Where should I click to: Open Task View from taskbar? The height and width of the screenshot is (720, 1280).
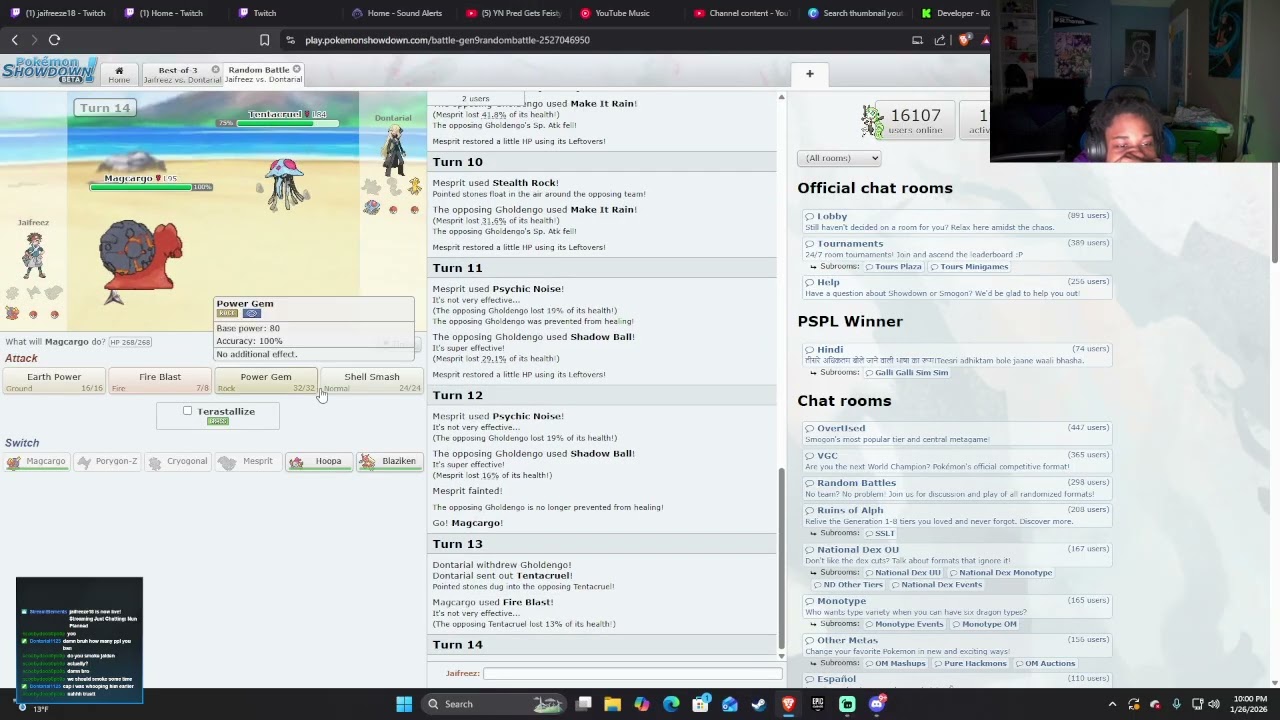tap(584, 704)
